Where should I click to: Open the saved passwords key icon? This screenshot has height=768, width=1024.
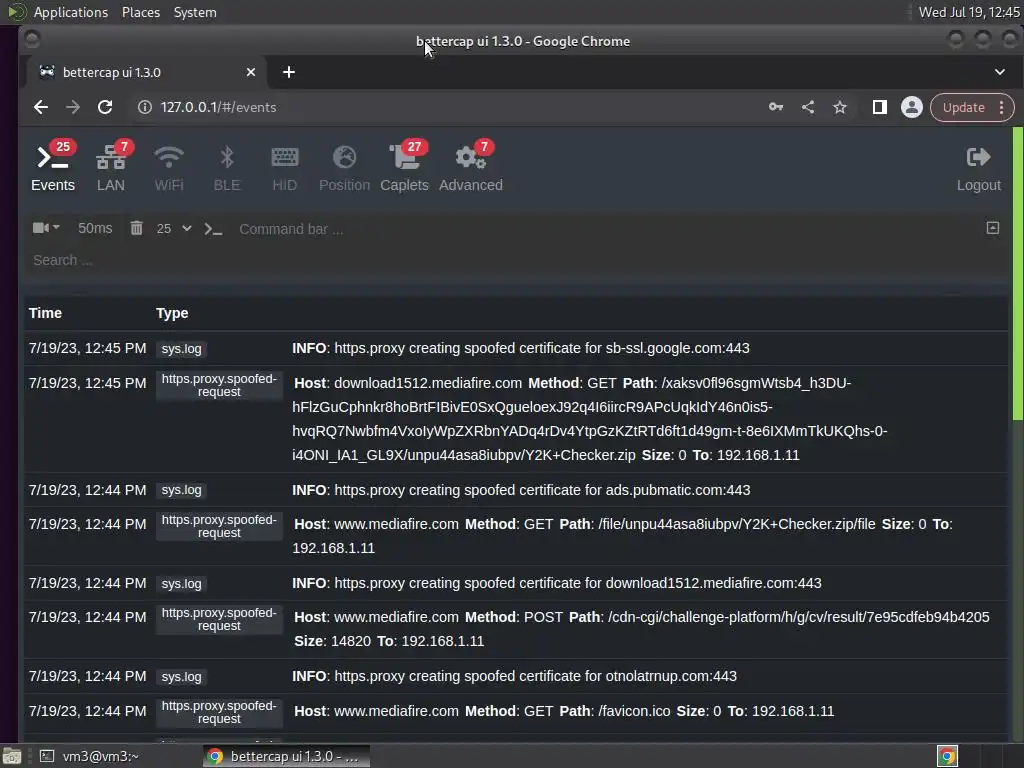(x=775, y=107)
